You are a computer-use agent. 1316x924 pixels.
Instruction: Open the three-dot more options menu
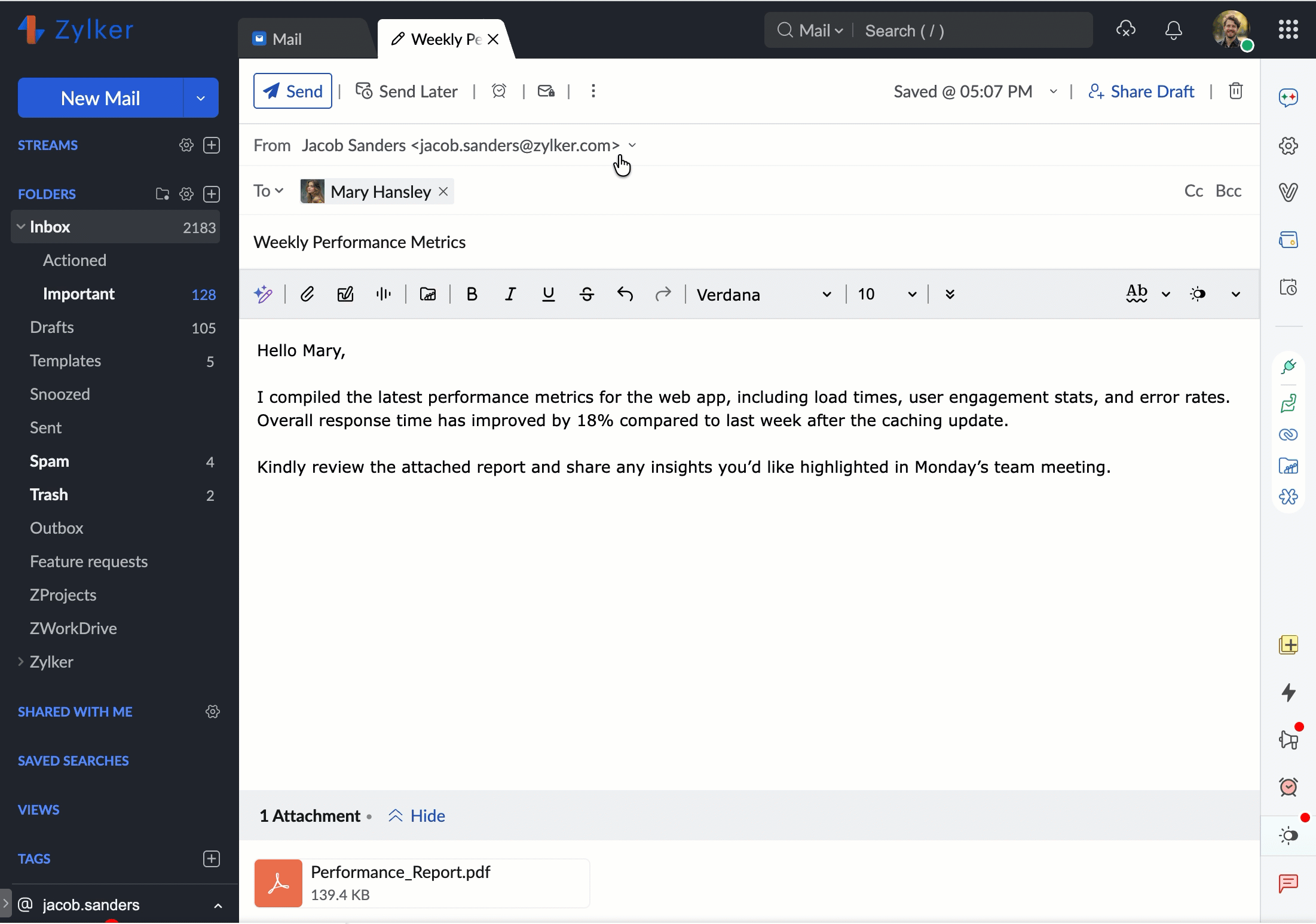click(x=593, y=91)
